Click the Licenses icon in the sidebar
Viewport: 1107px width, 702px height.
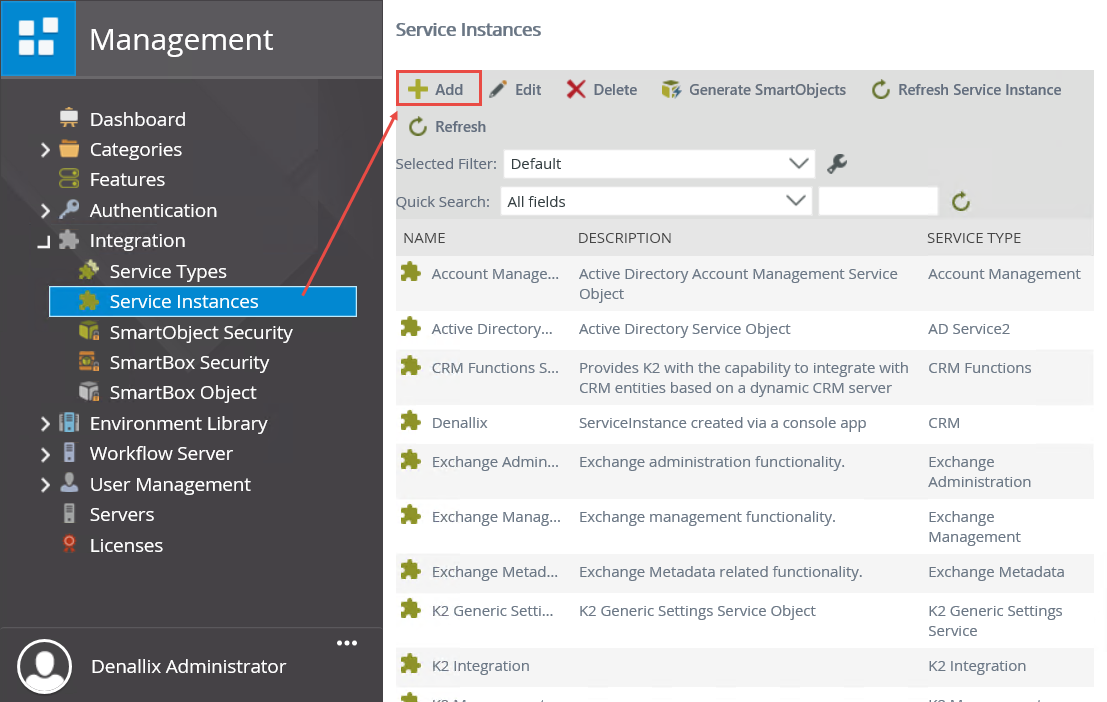tap(67, 545)
